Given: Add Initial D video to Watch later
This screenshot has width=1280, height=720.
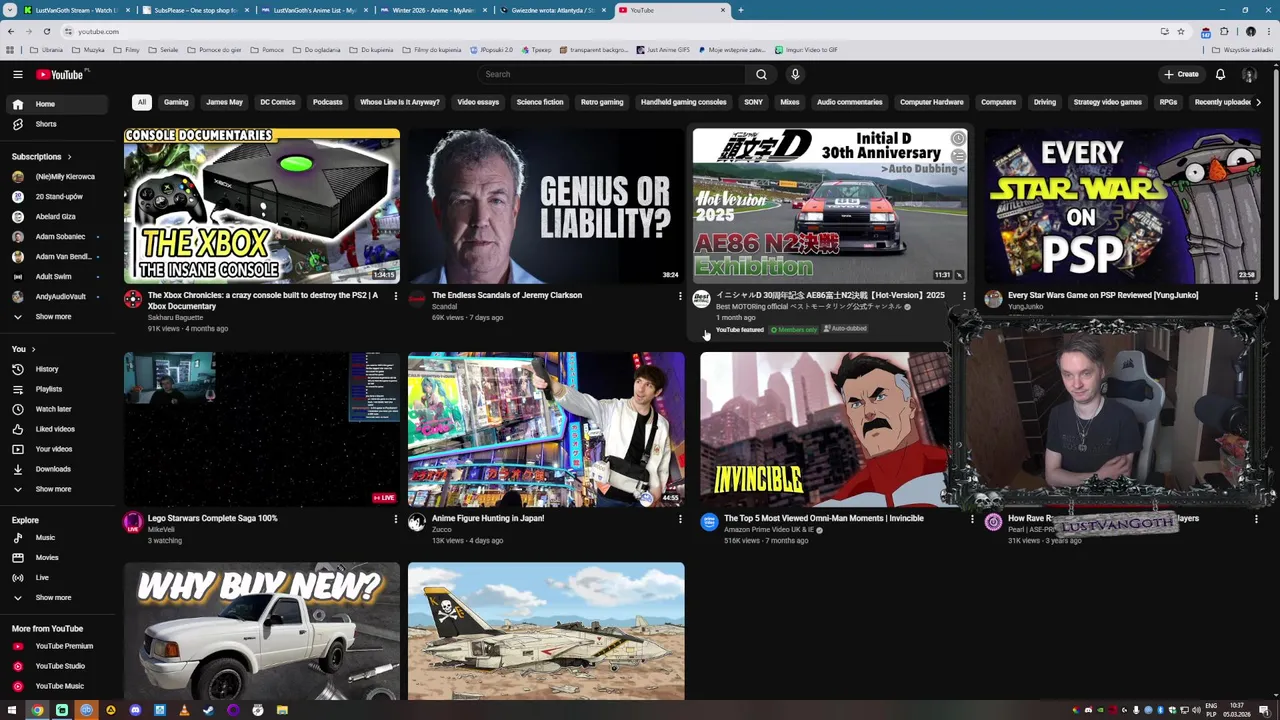Looking at the screenshot, I should (x=958, y=138).
